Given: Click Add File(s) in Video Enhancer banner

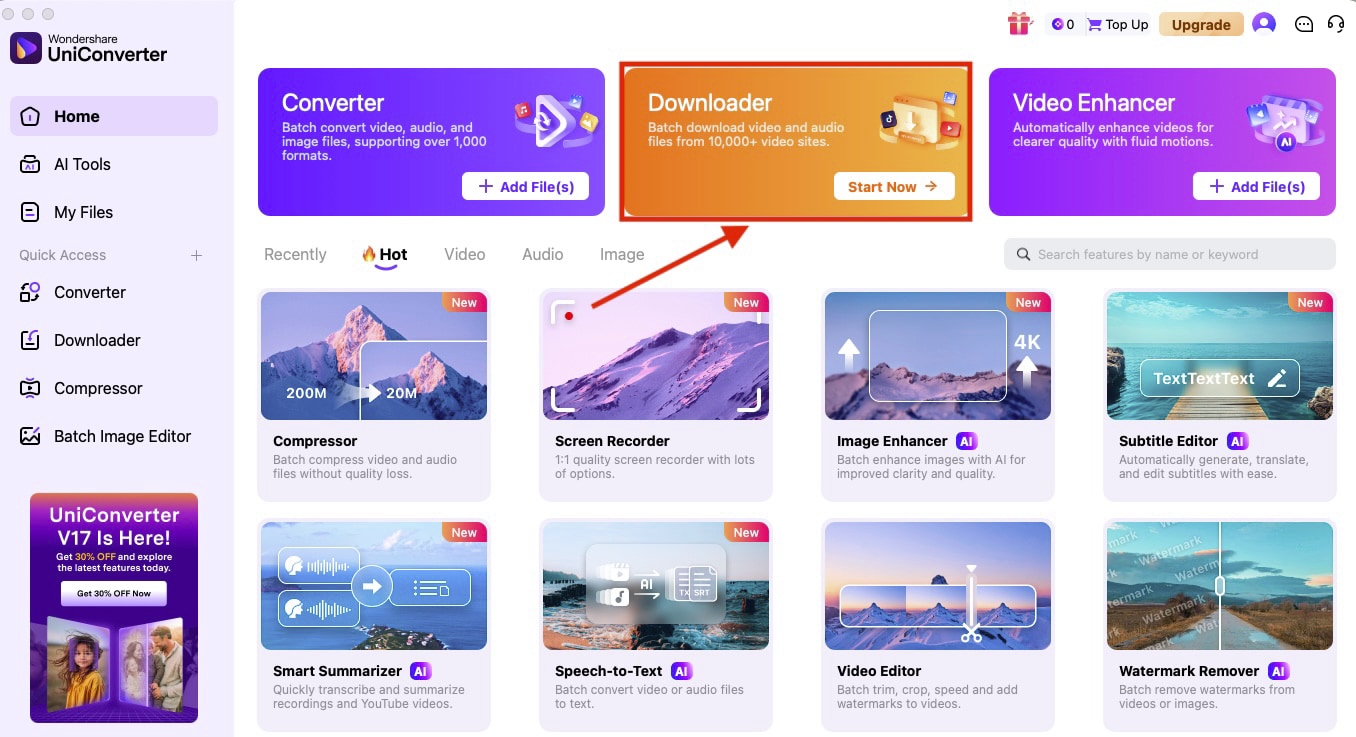Looking at the screenshot, I should (1256, 187).
